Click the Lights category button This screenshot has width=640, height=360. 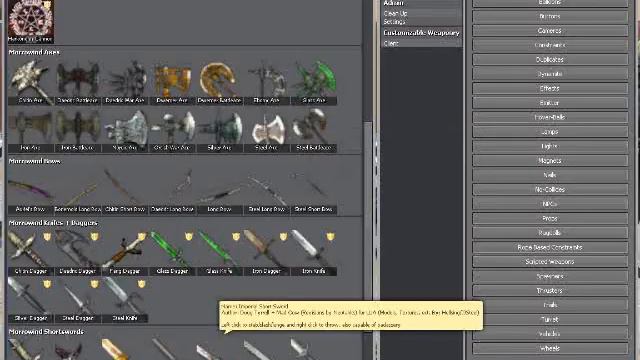pyautogui.click(x=550, y=146)
